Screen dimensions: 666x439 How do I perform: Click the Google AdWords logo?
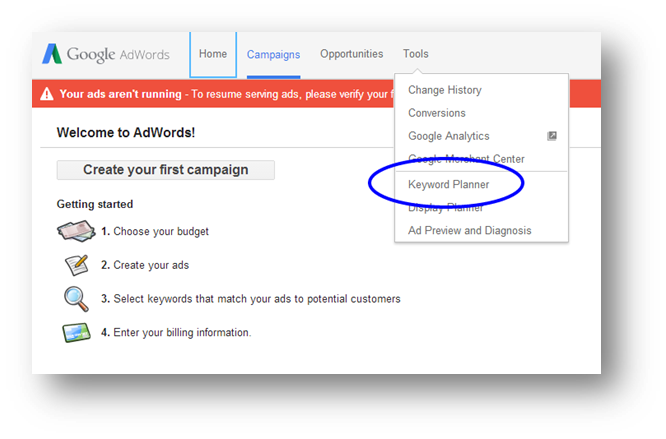(x=105, y=54)
